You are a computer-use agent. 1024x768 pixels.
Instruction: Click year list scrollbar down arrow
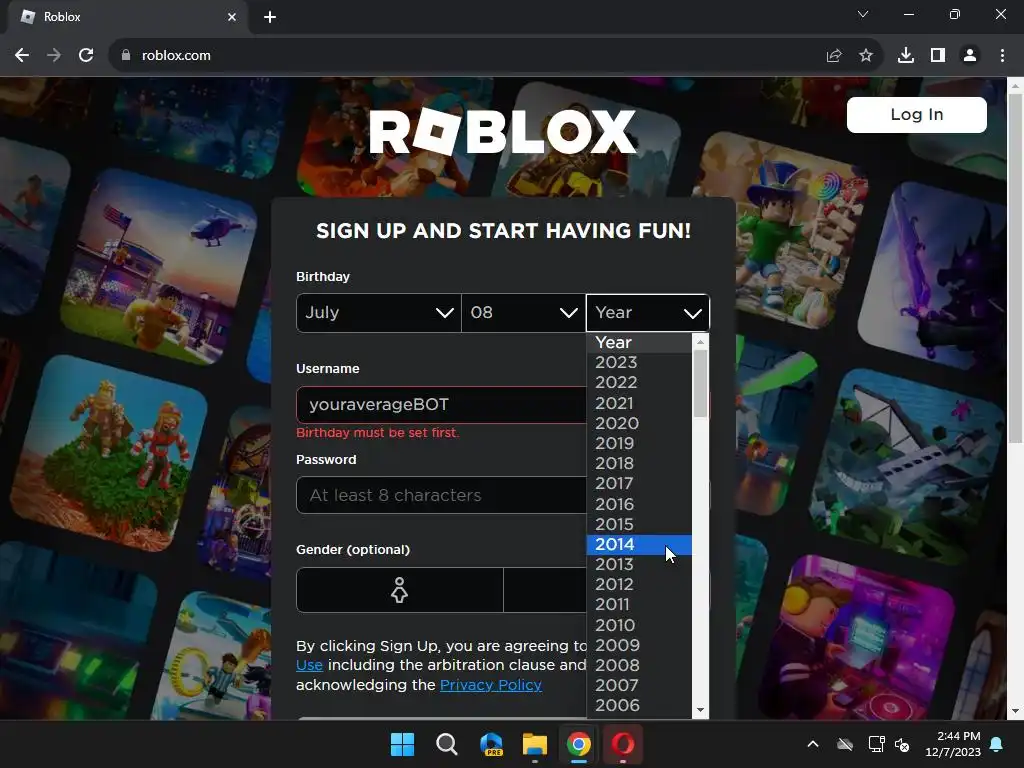pyautogui.click(x=700, y=710)
